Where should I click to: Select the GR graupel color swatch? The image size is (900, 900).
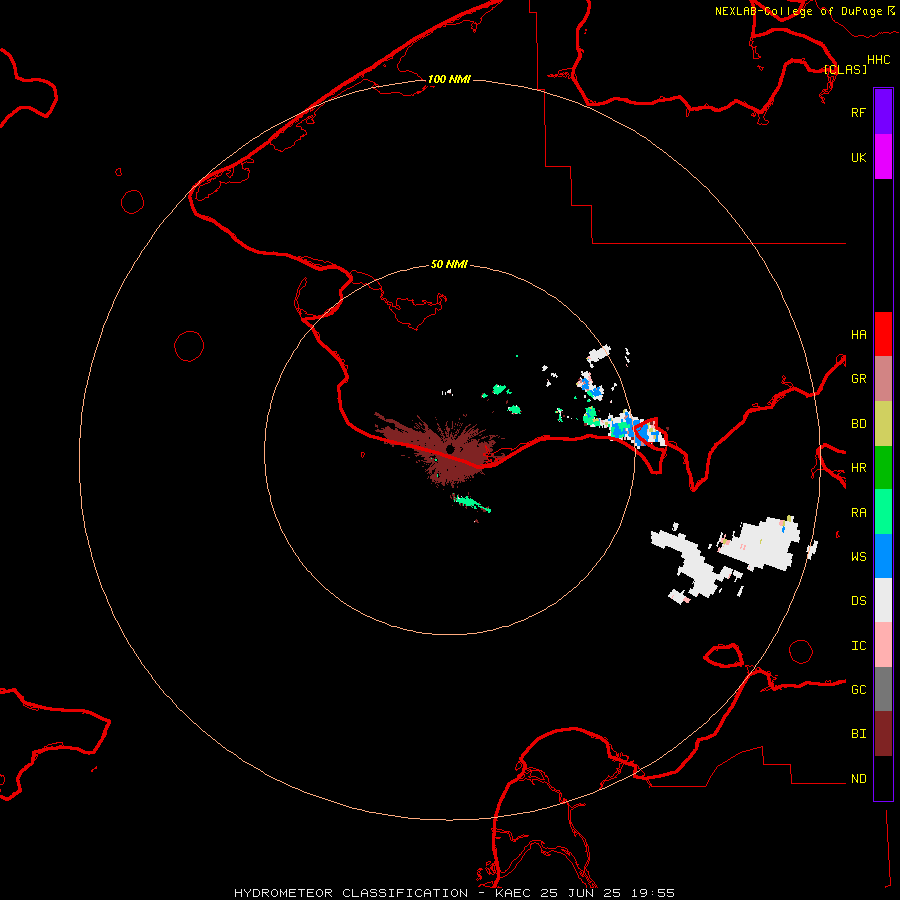[883, 379]
